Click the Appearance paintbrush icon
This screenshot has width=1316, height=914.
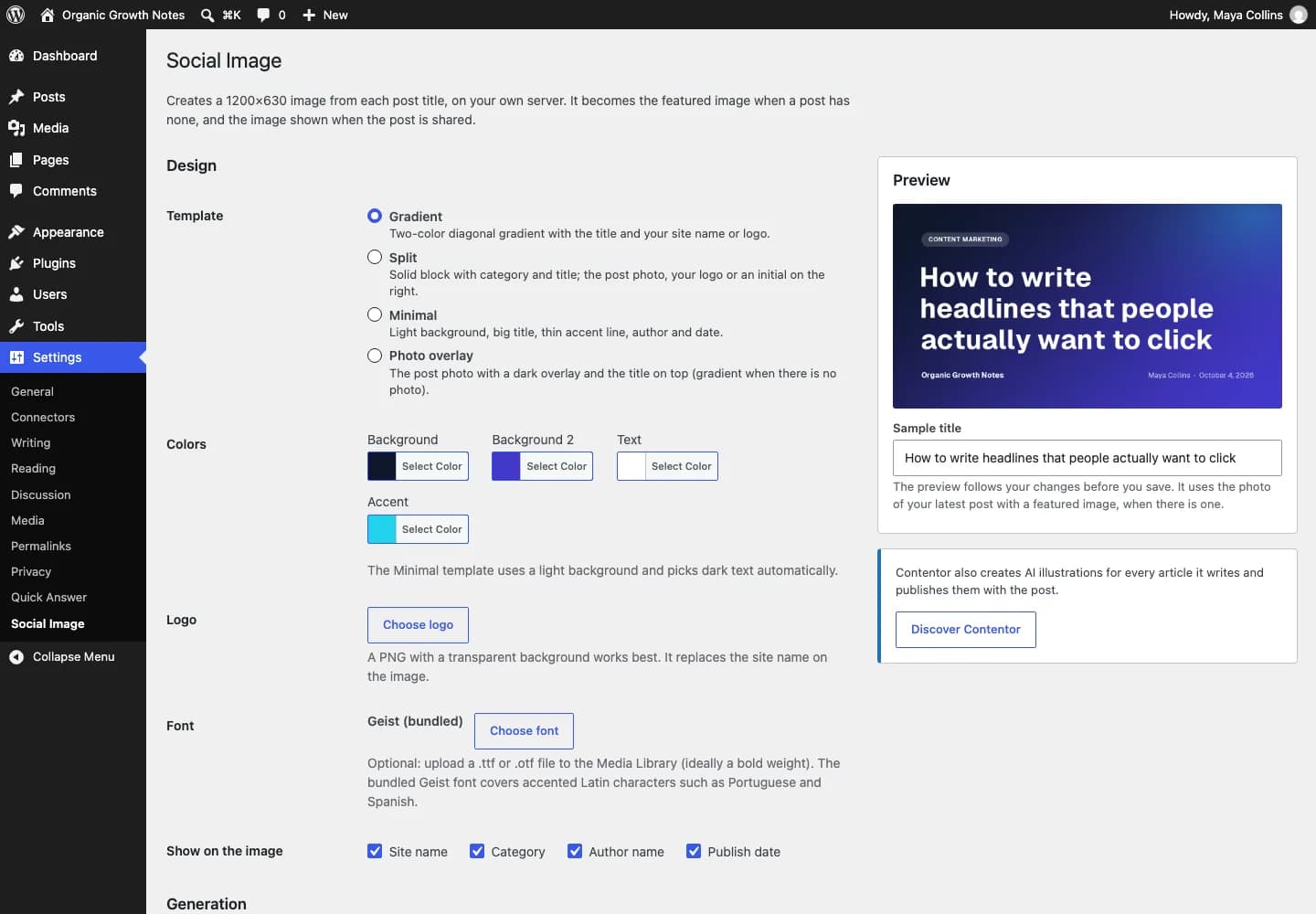16,232
